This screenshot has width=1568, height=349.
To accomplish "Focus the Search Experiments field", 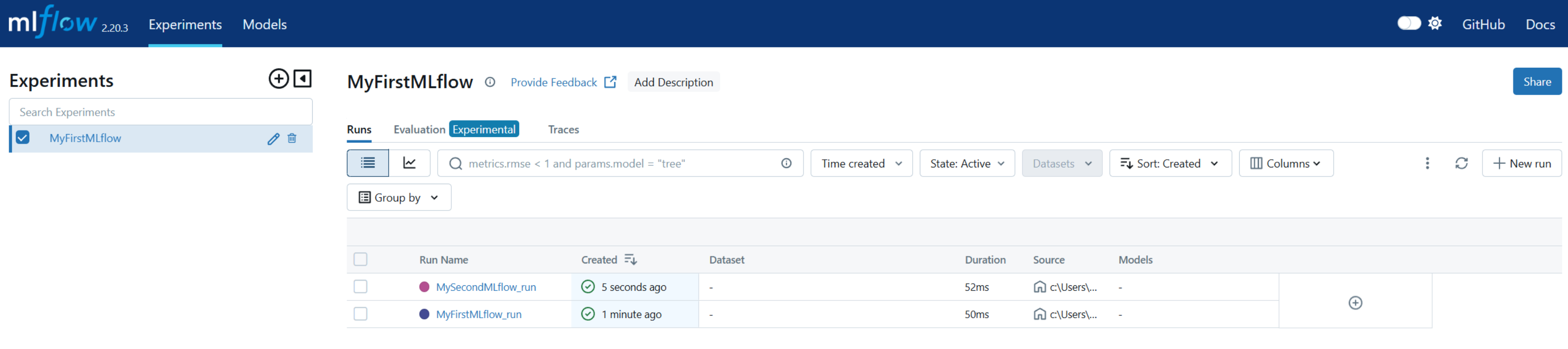I will pos(161,112).
